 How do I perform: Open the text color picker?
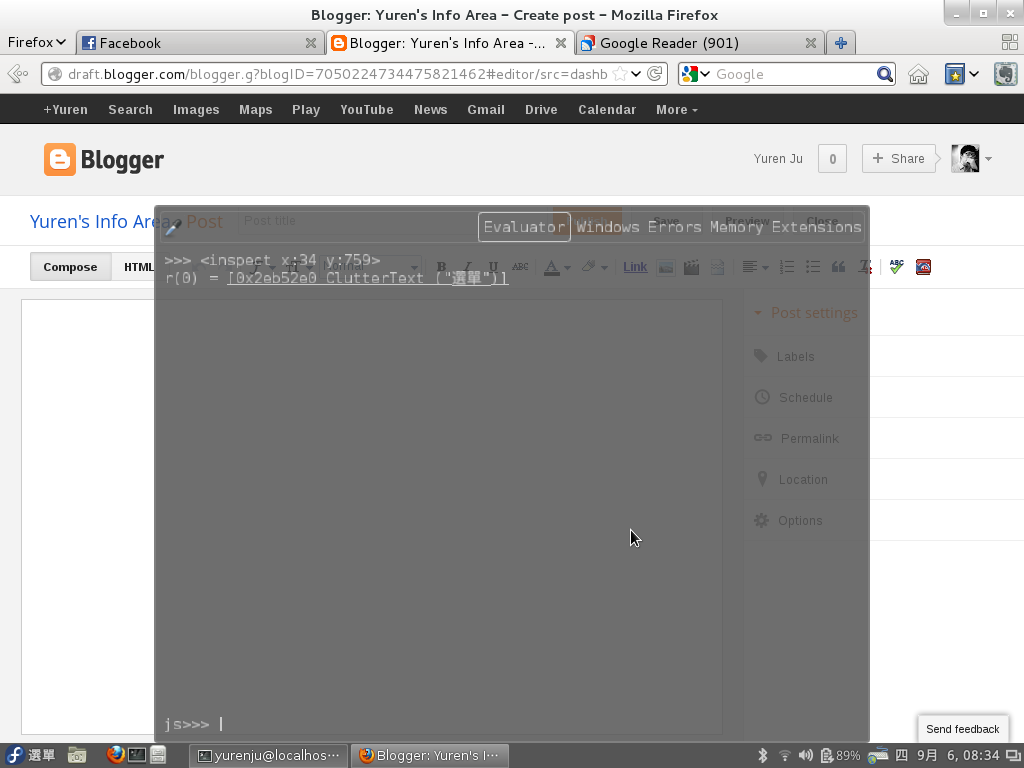pyautogui.click(x=557, y=267)
